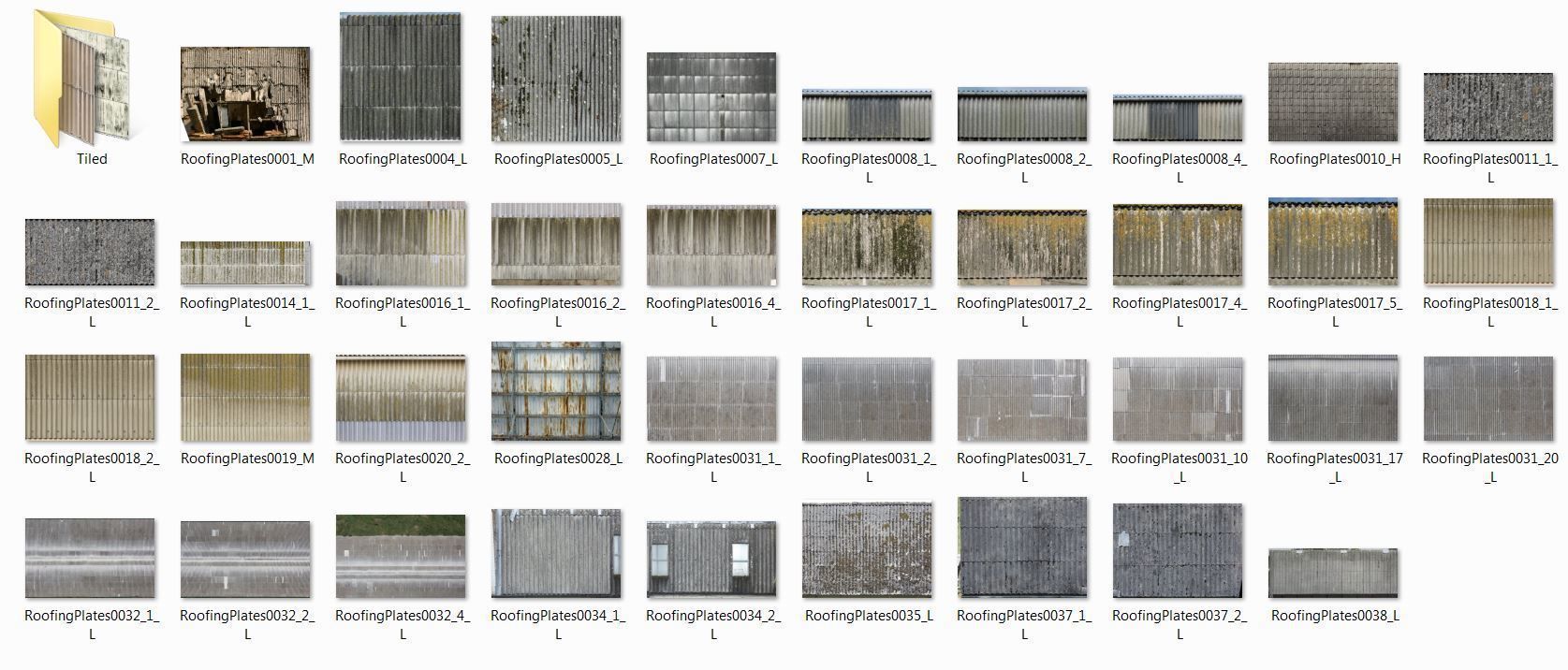Select the RoofingPlates0008_4_L thumbnail
This screenshot has height=670, width=1568.
pyautogui.click(x=1178, y=118)
